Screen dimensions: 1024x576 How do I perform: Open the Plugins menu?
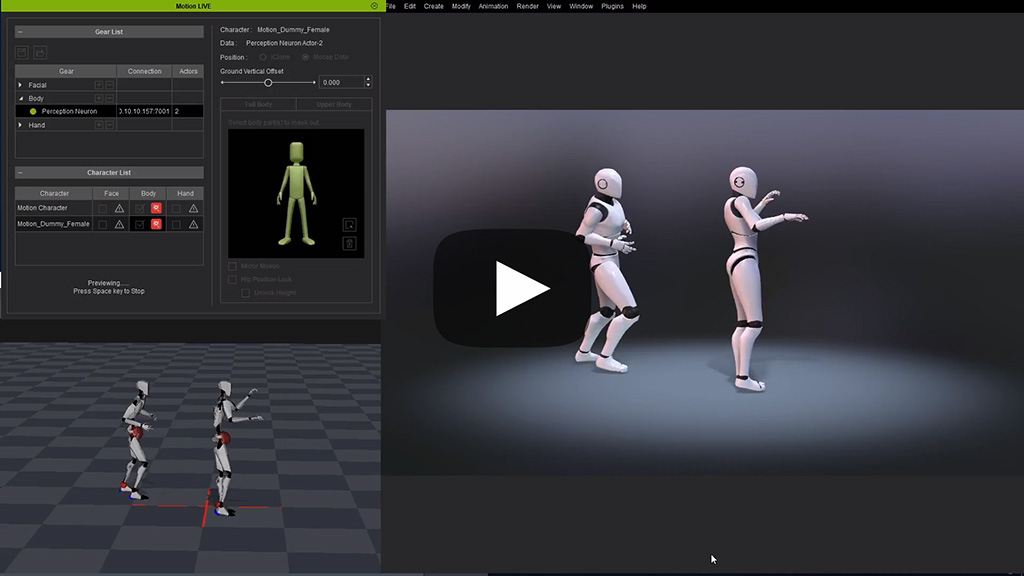[x=612, y=6]
